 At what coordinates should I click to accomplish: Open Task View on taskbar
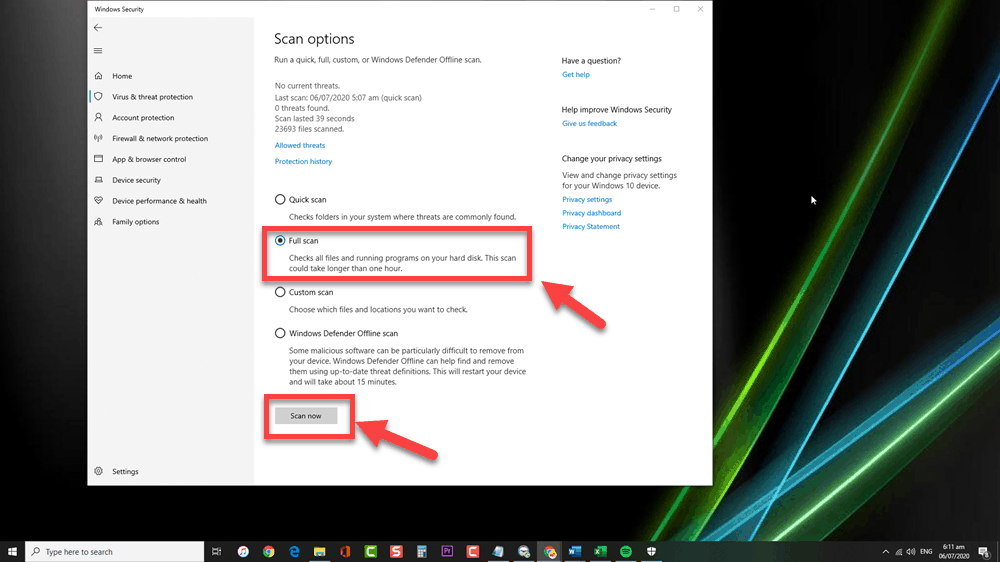[217, 551]
